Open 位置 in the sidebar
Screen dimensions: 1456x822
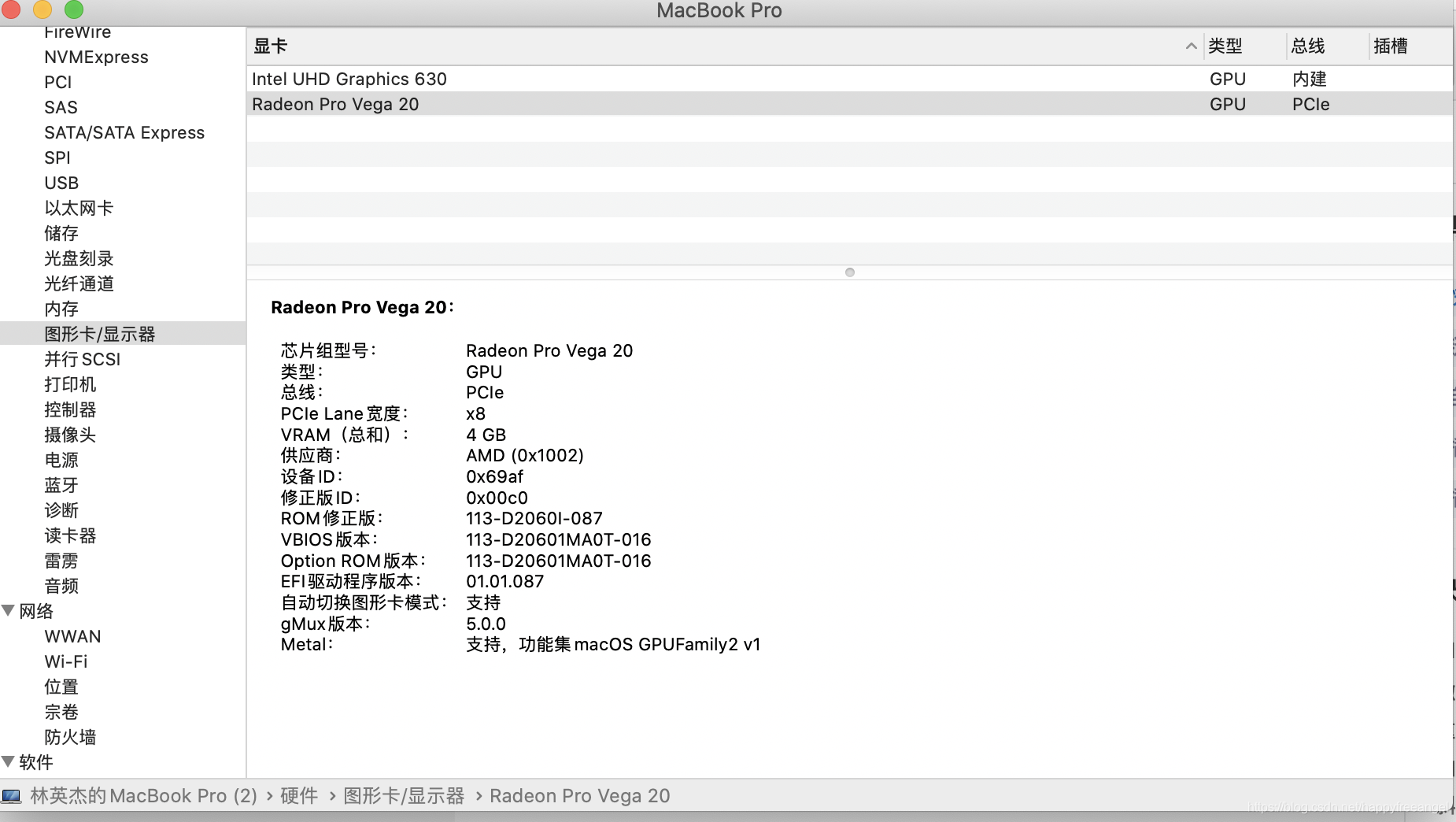61,687
